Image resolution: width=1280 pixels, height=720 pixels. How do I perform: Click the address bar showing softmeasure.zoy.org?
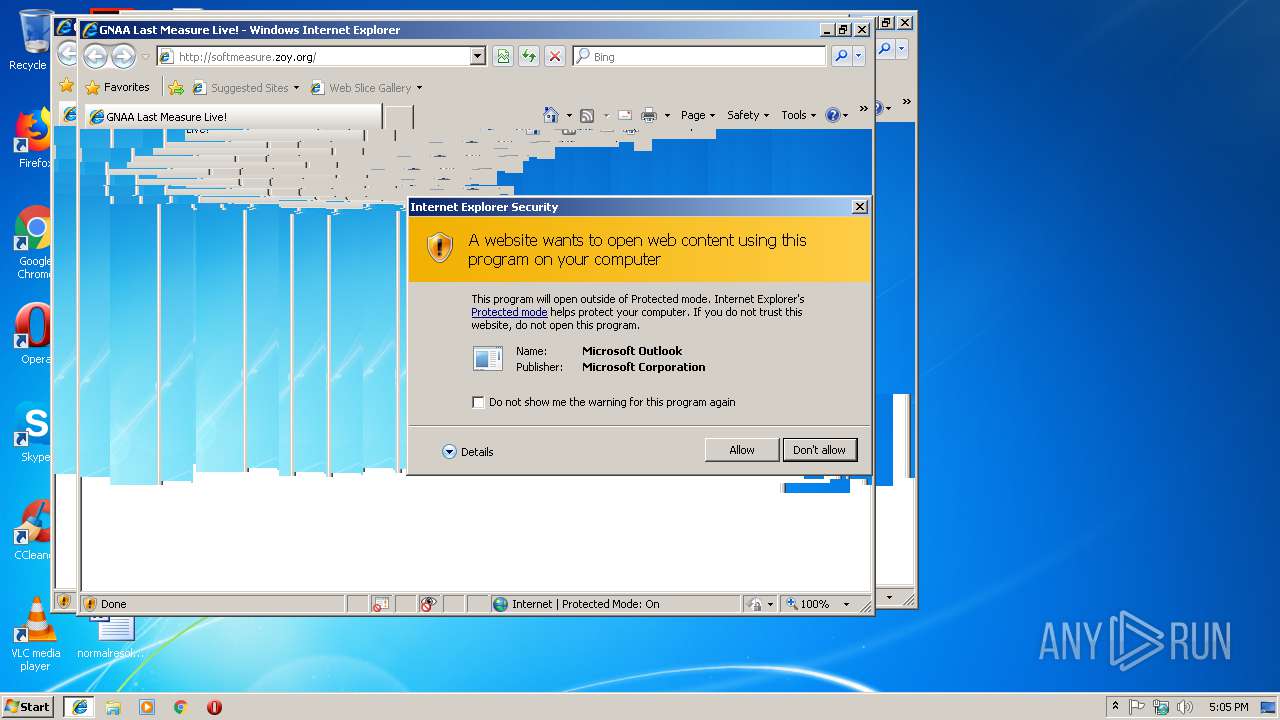(313, 57)
